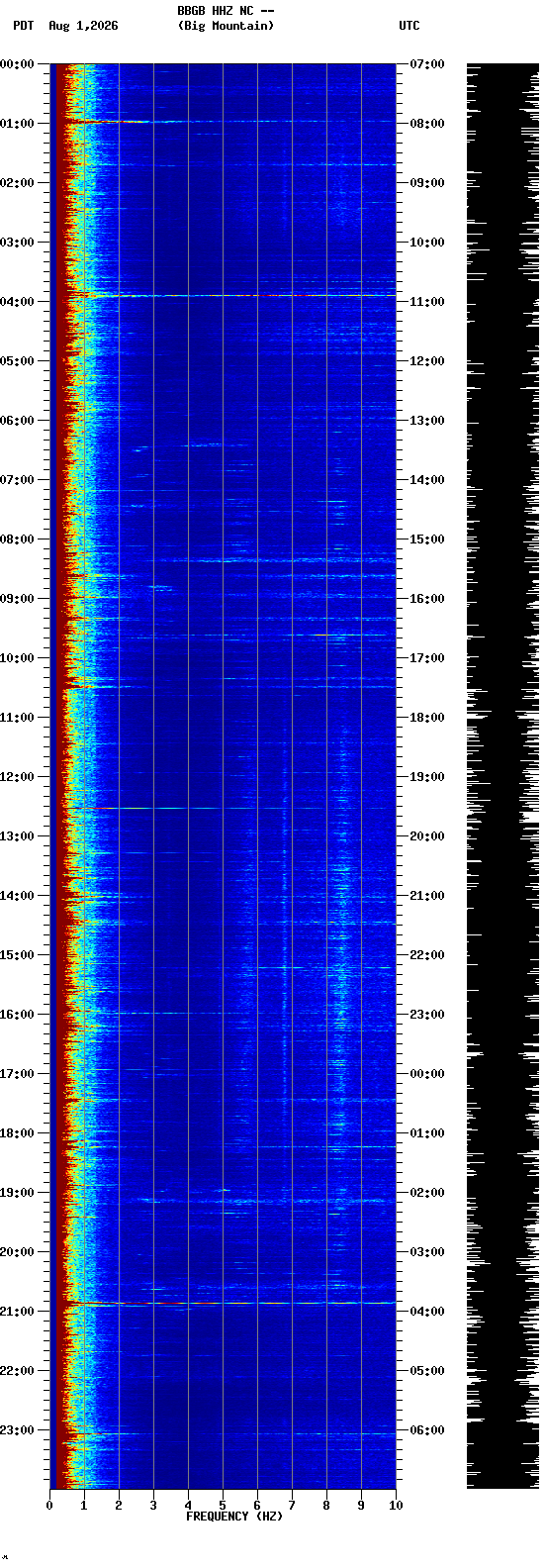Click the PDT timezone label
Viewport: 546px width, 1568px height.
tap(23, 26)
